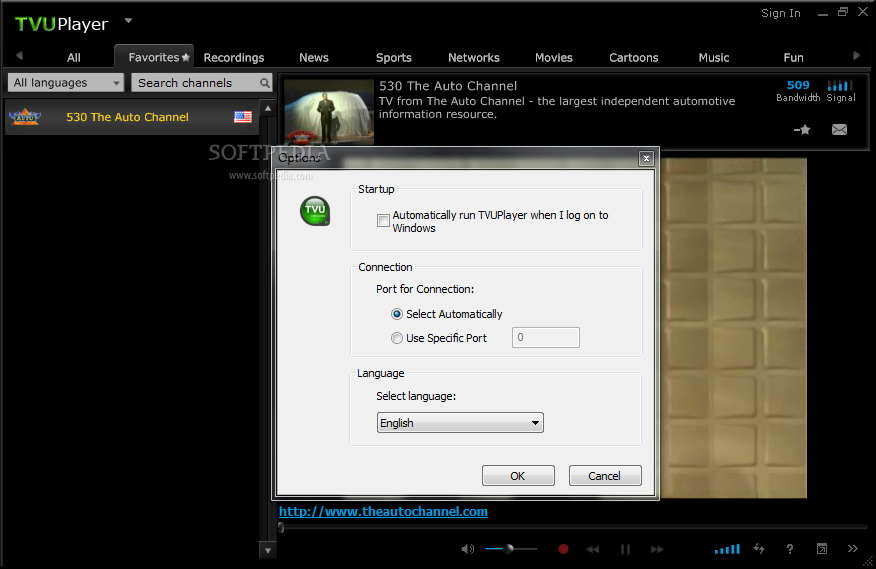This screenshot has height=569, width=876.
Task: Open the Networks tab
Action: click(474, 58)
